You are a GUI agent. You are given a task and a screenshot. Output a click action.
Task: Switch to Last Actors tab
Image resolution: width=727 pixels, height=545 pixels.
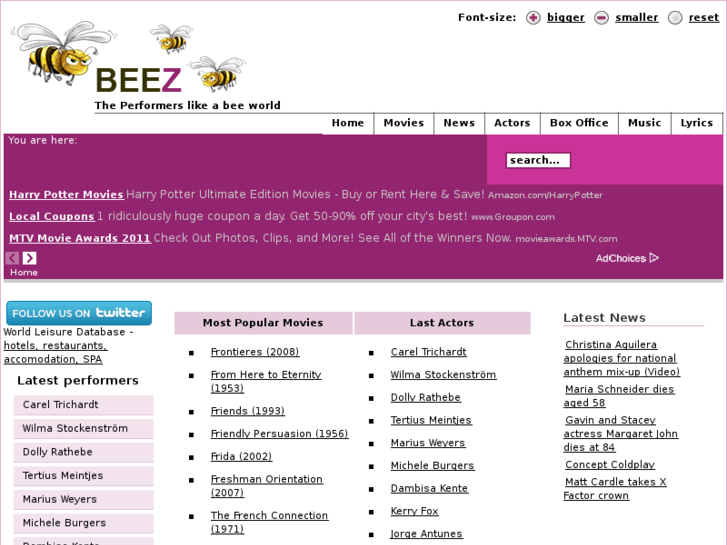pos(442,323)
